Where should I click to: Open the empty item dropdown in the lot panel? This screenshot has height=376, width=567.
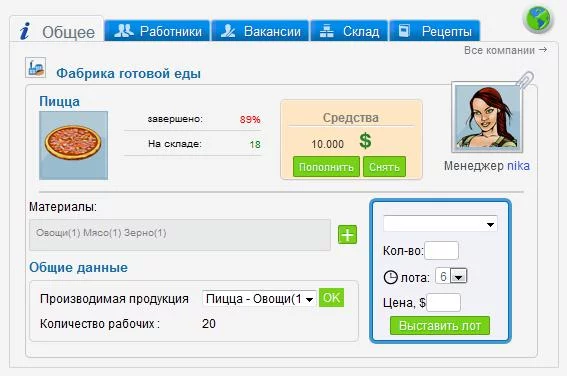tap(440, 223)
